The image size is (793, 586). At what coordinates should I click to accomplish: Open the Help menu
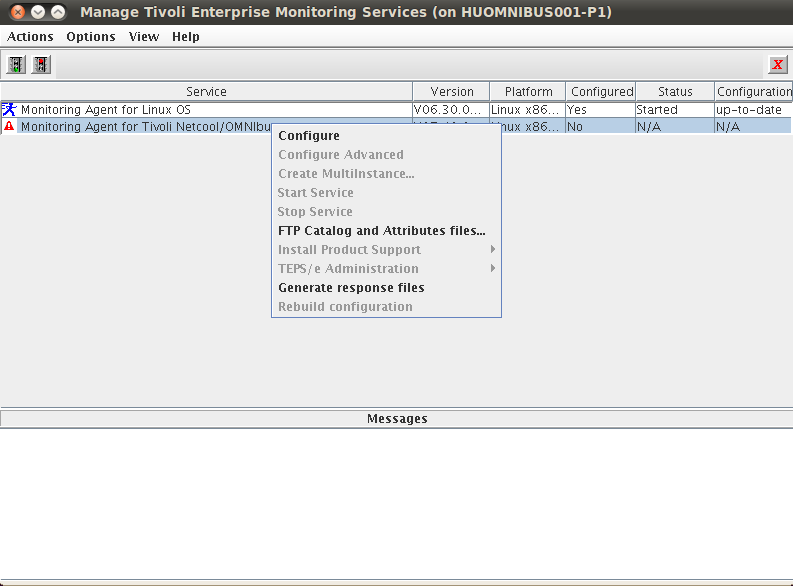(186, 37)
